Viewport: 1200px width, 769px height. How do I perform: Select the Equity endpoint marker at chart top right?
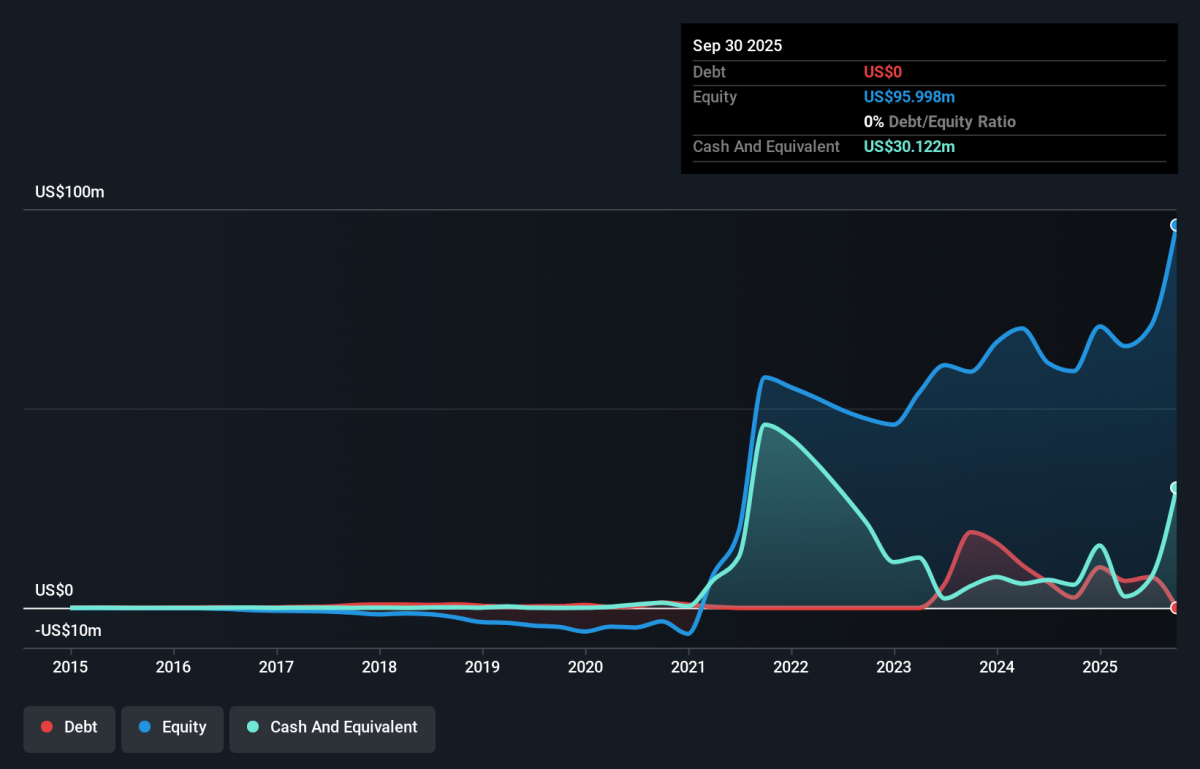(x=1176, y=225)
